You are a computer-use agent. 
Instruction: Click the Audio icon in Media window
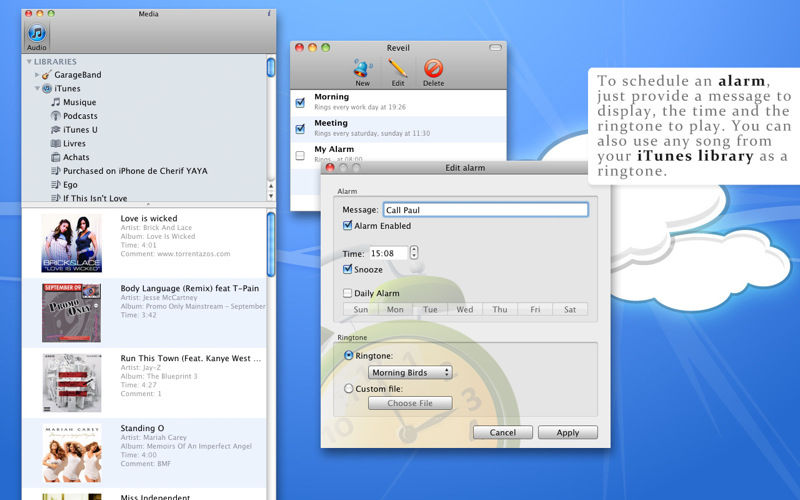(x=37, y=34)
